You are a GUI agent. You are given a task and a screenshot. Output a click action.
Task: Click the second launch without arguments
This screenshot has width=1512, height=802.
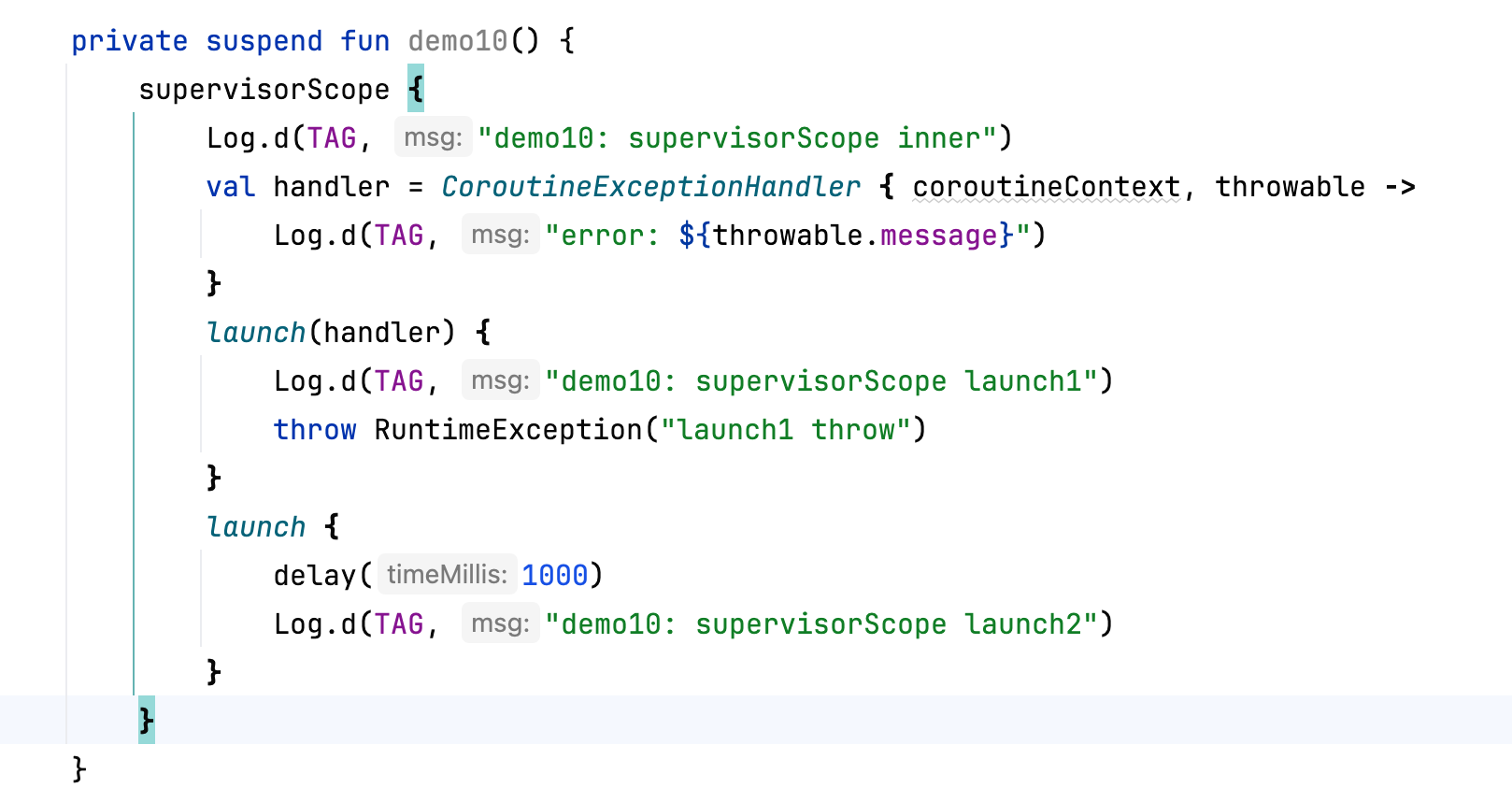(256, 527)
